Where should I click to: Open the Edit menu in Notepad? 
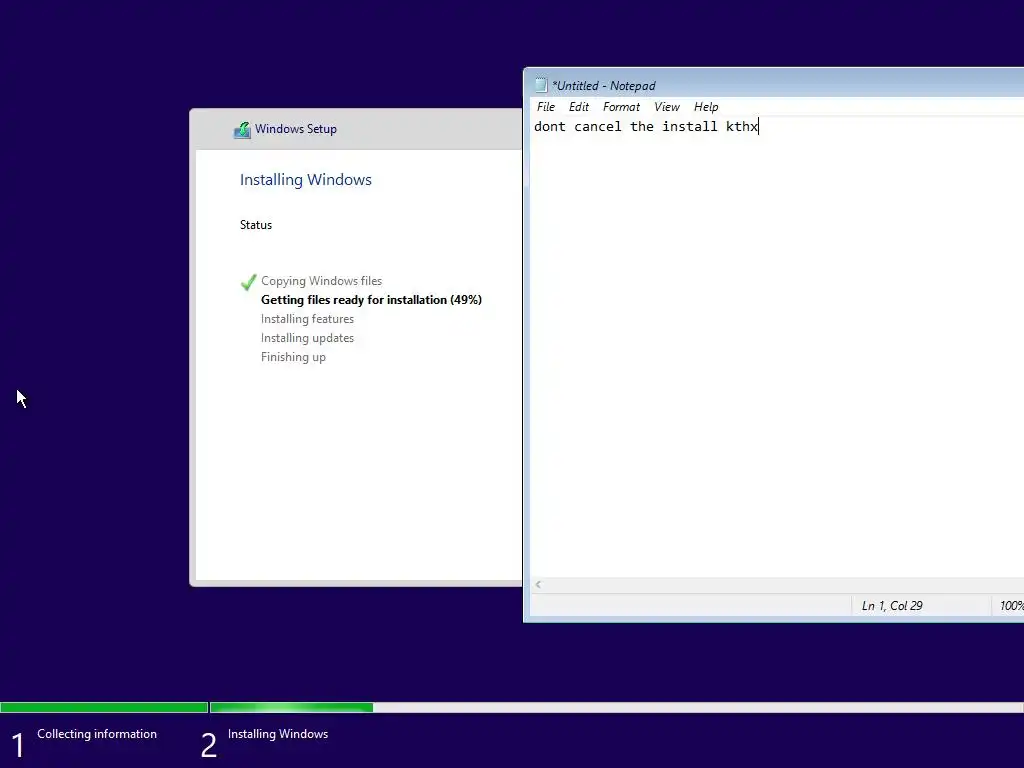click(x=579, y=107)
